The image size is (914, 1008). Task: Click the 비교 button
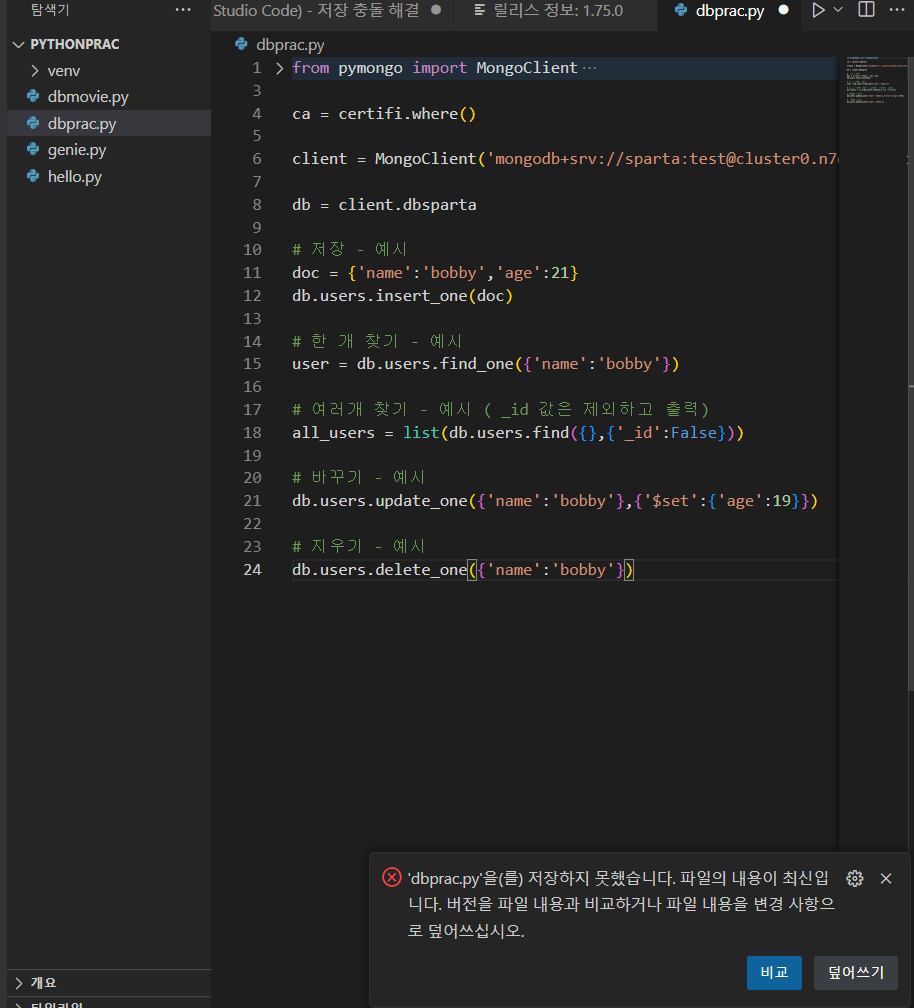click(x=774, y=973)
